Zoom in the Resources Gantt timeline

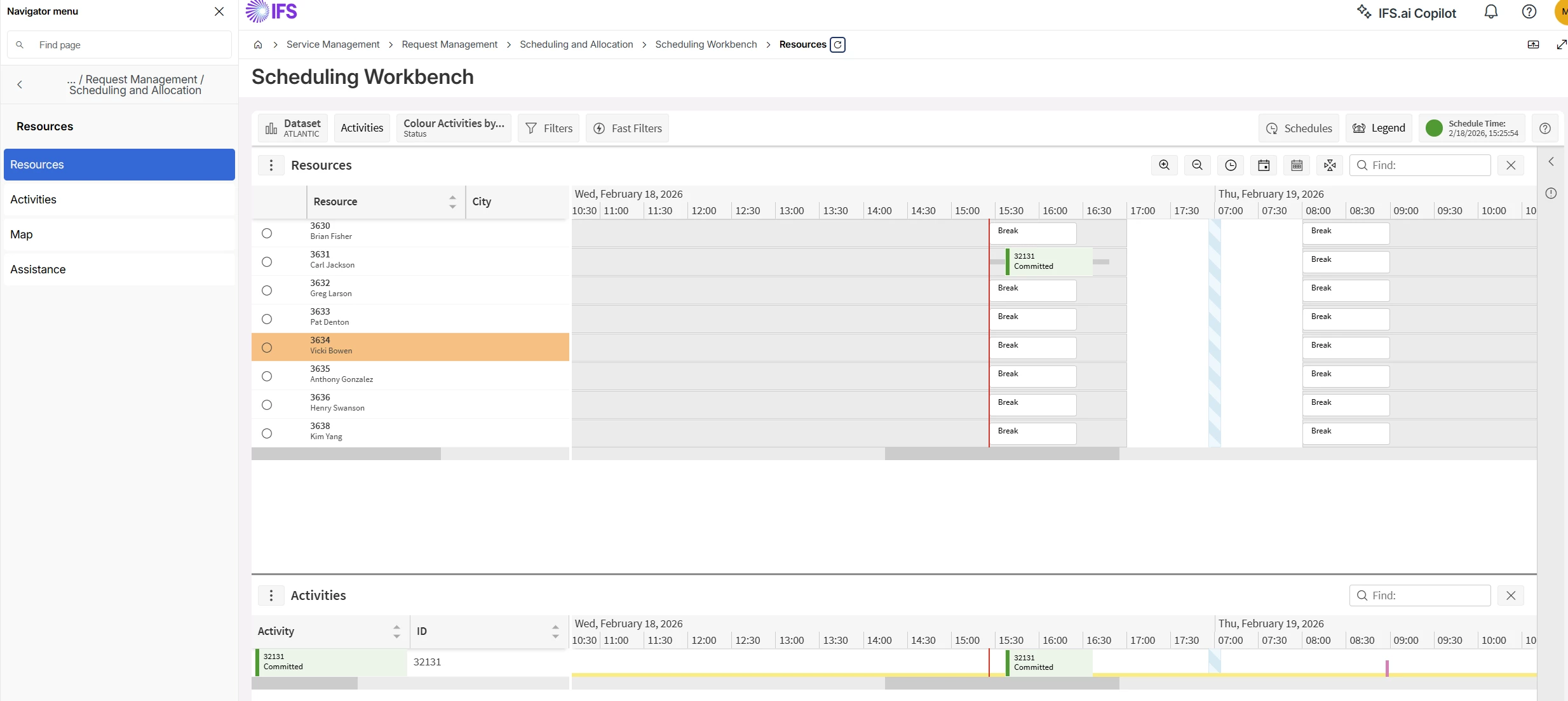[1164, 165]
